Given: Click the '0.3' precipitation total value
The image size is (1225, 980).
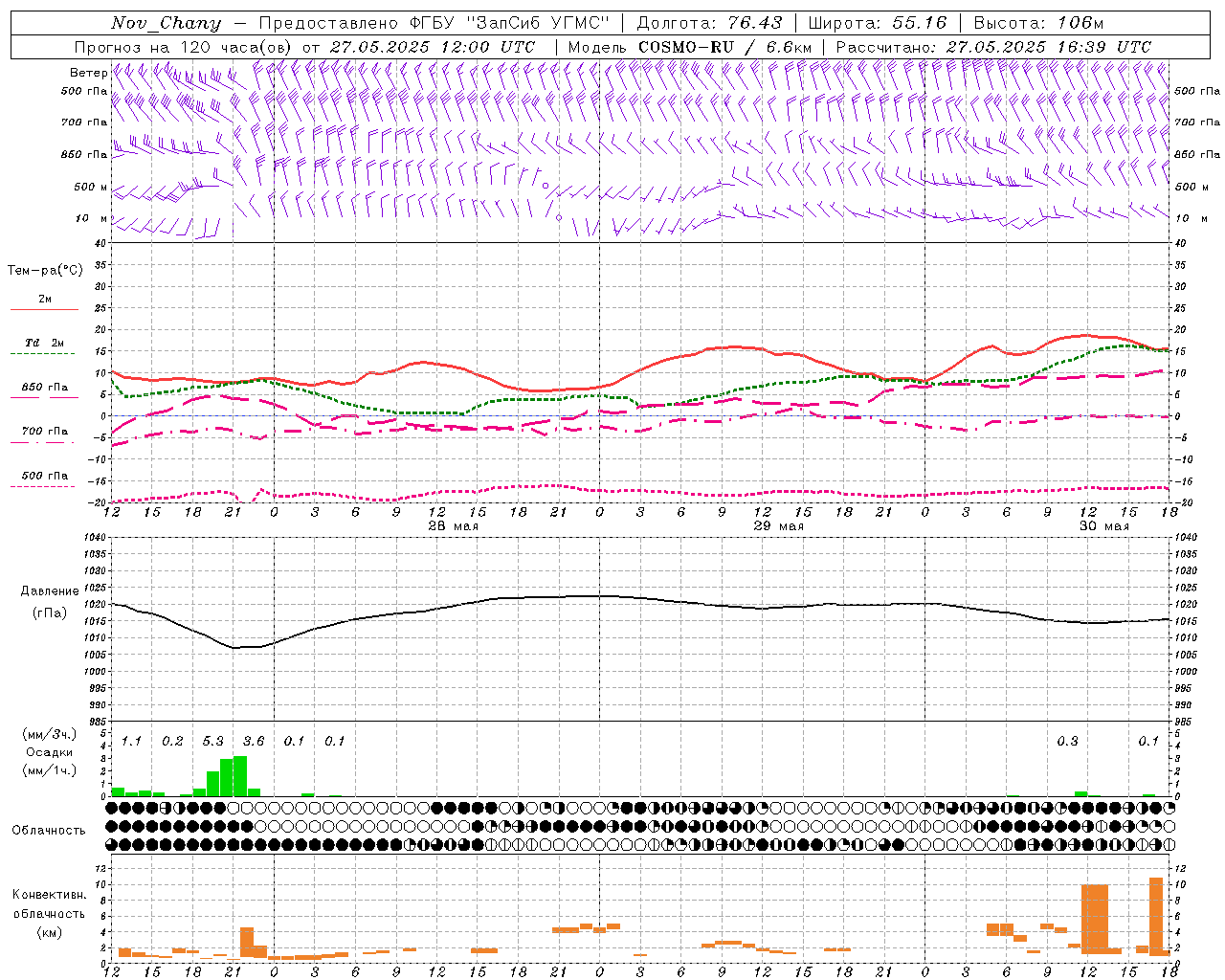Looking at the screenshot, I should pyautogui.click(x=1067, y=741).
